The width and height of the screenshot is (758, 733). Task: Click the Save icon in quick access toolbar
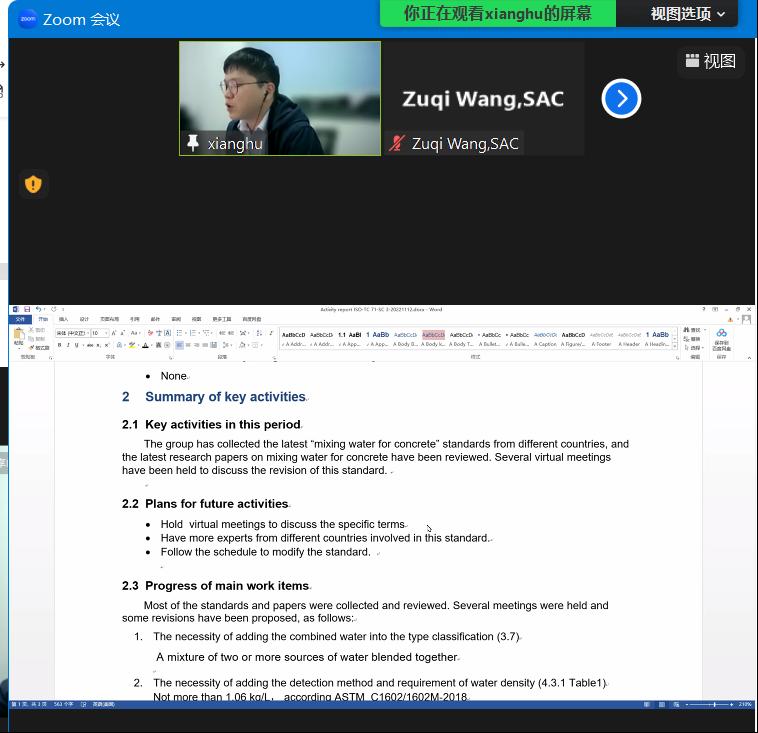pyautogui.click(x=27, y=310)
